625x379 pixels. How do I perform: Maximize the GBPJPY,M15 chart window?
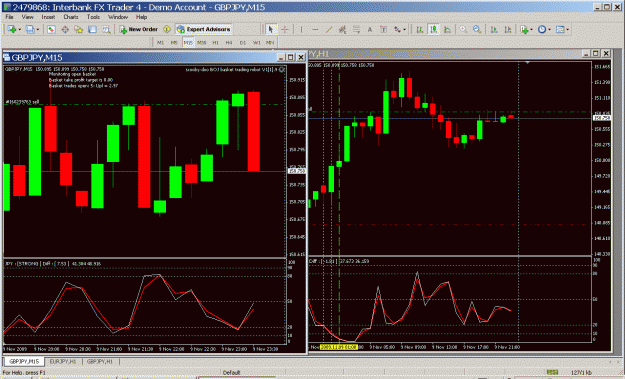291,57
